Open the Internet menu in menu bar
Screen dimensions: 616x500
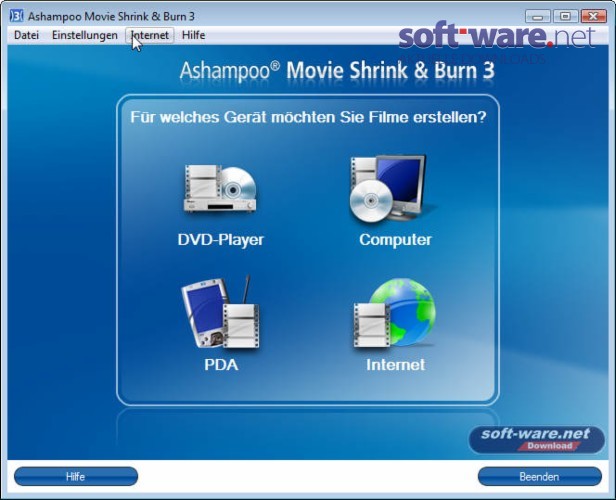click(x=150, y=35)
